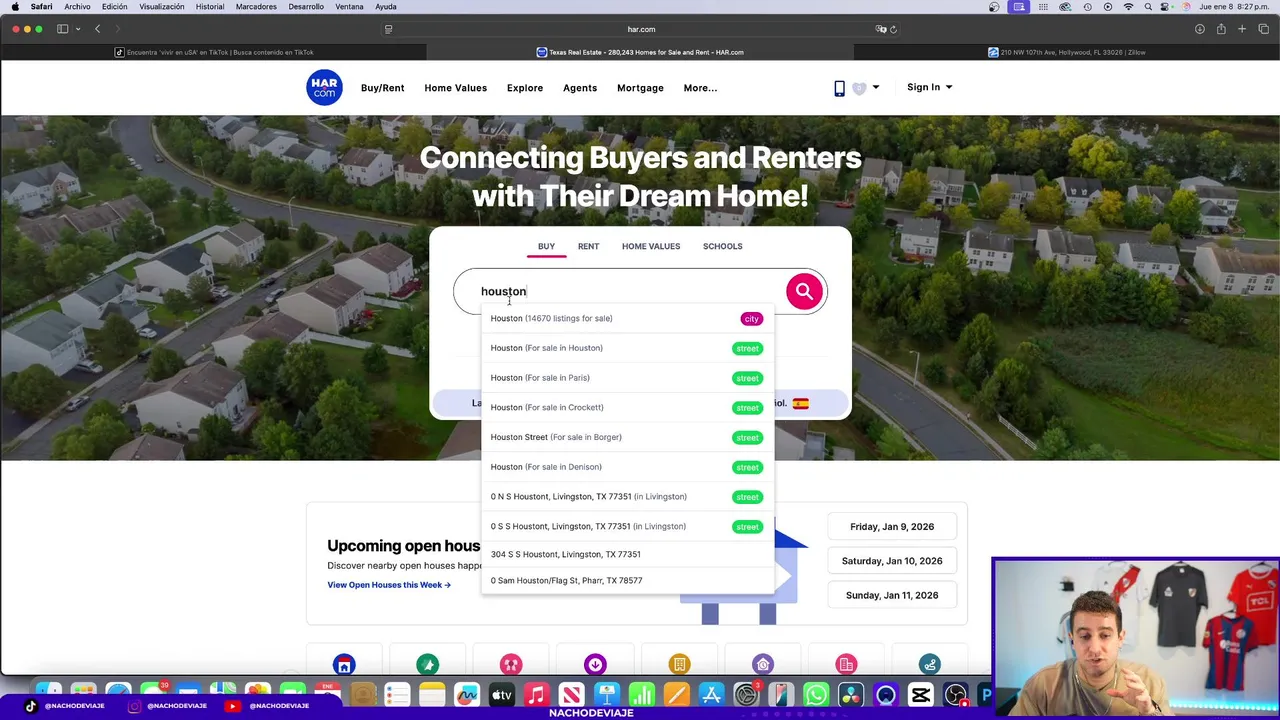This screenshot has height=720, width=1280.
Task: Reload the page in Safari
Action: (x=893, y=29)
